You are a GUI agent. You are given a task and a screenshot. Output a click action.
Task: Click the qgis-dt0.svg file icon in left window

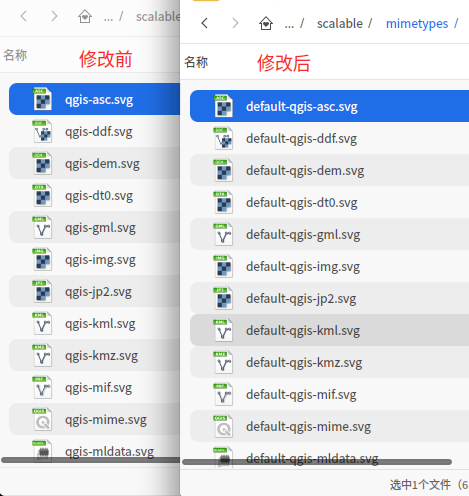42,195
